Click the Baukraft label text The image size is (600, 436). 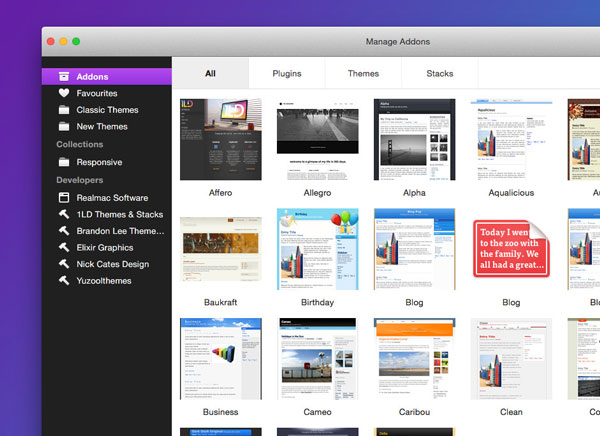[x=220, y=302]
